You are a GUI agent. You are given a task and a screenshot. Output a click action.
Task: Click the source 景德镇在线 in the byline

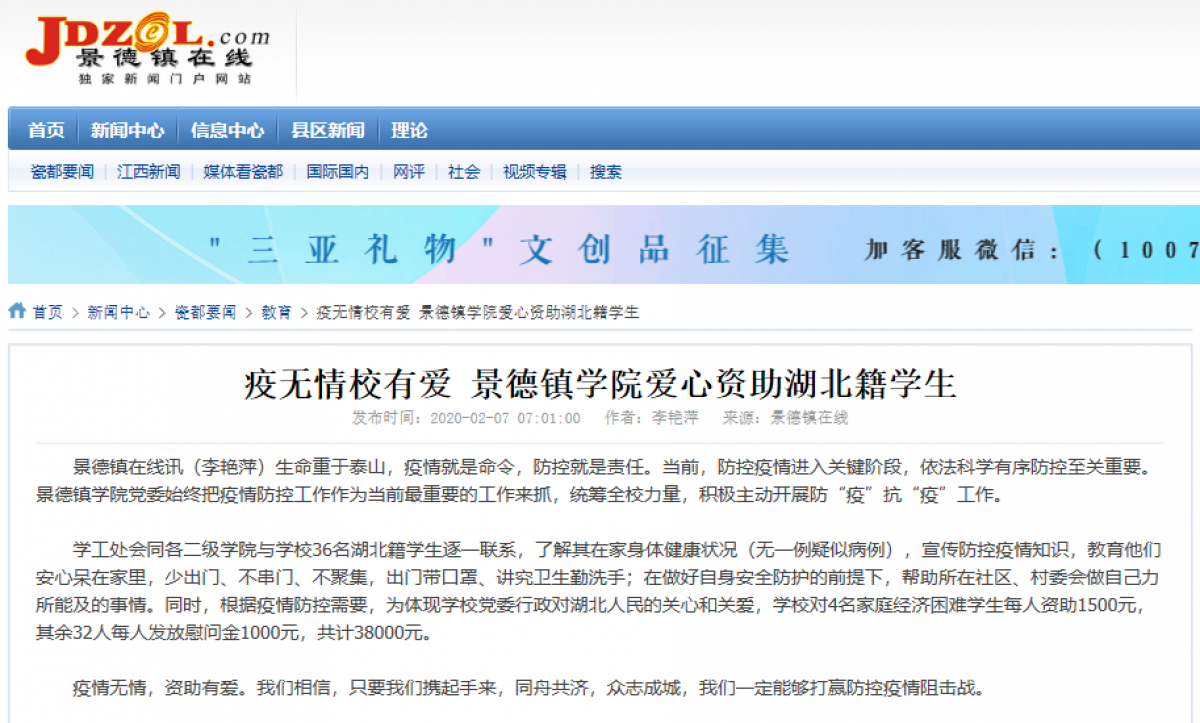tap(809, 418)
